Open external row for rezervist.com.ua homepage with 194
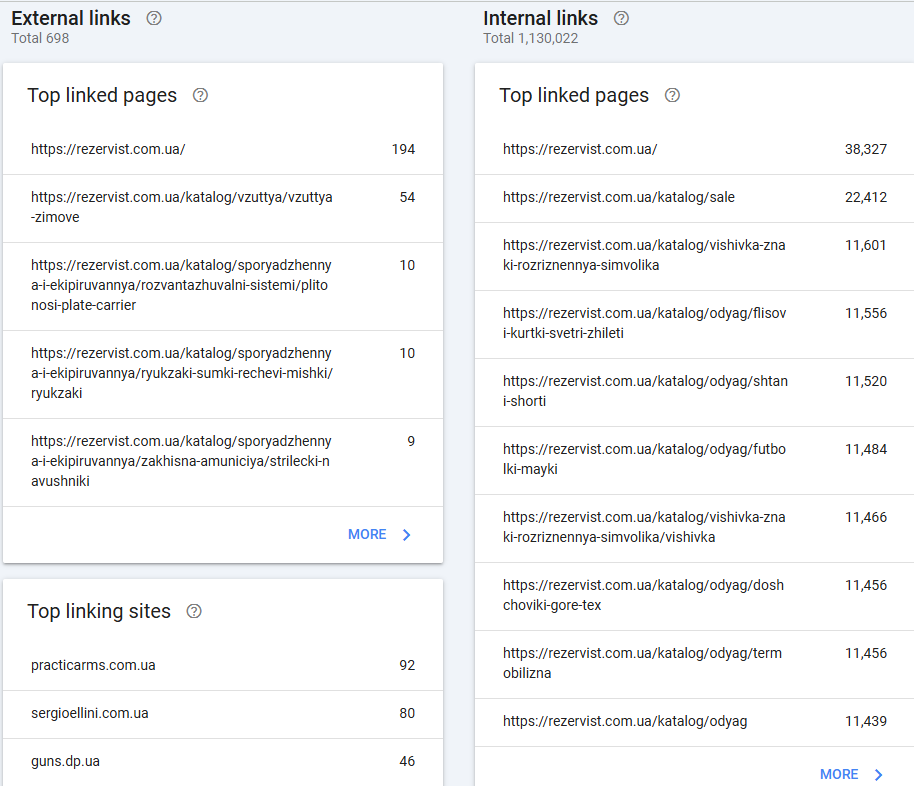Screen dimensions: 914x786 point(222,150)
